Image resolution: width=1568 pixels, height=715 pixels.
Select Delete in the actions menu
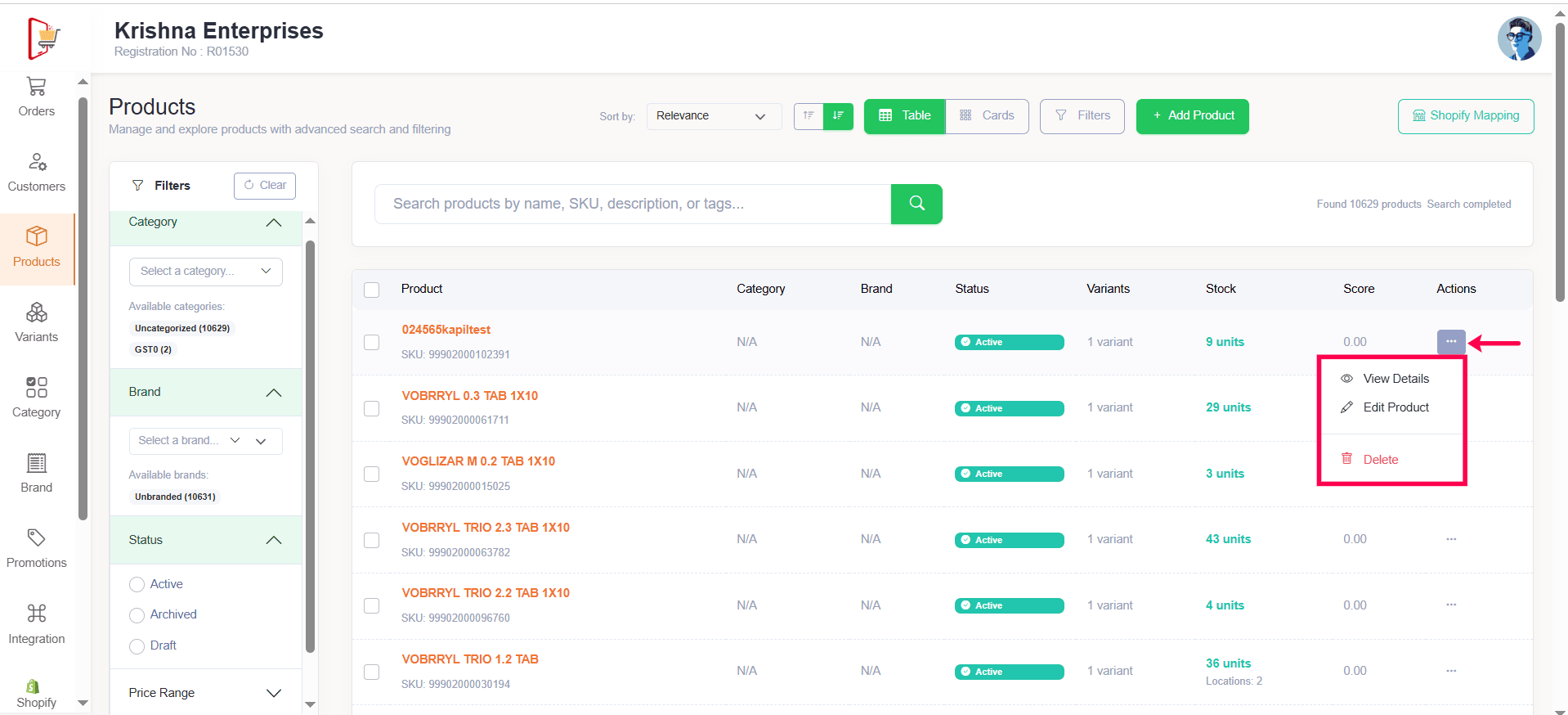click(1380, 460)
